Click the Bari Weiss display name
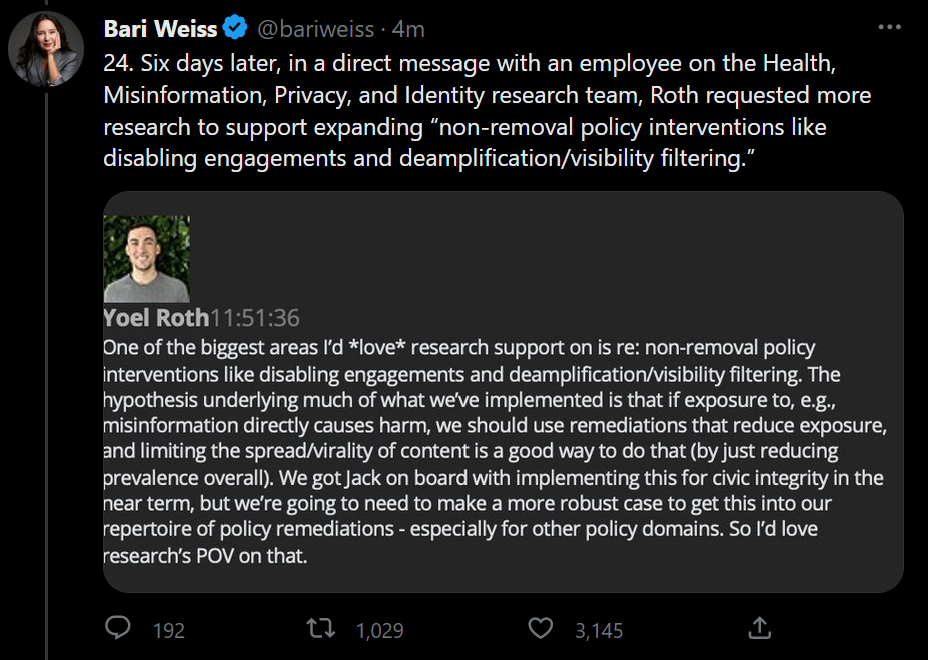 pos(160,29)
